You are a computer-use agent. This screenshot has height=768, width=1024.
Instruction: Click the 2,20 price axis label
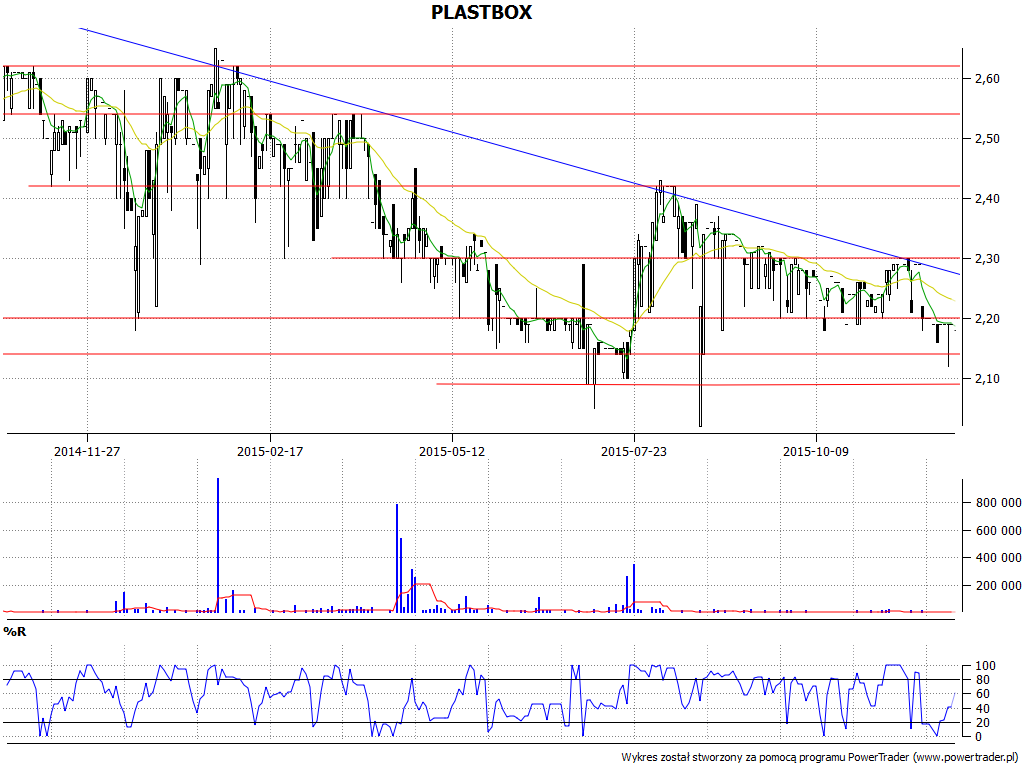pos(986,319)
